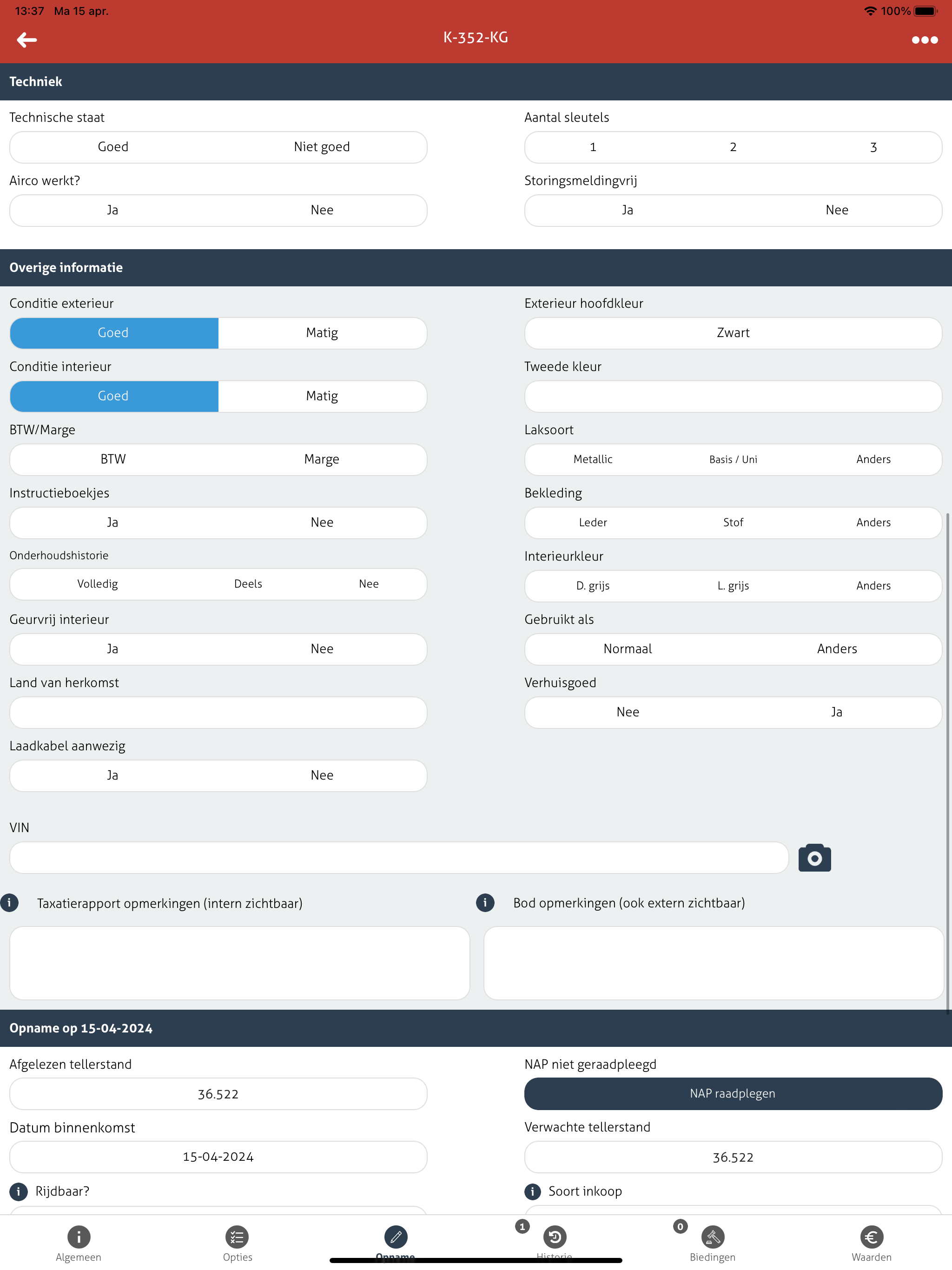Choose Ja for Instructieboekjes
This screenshot has width=952, height=1270.
[x=113, y=523]
